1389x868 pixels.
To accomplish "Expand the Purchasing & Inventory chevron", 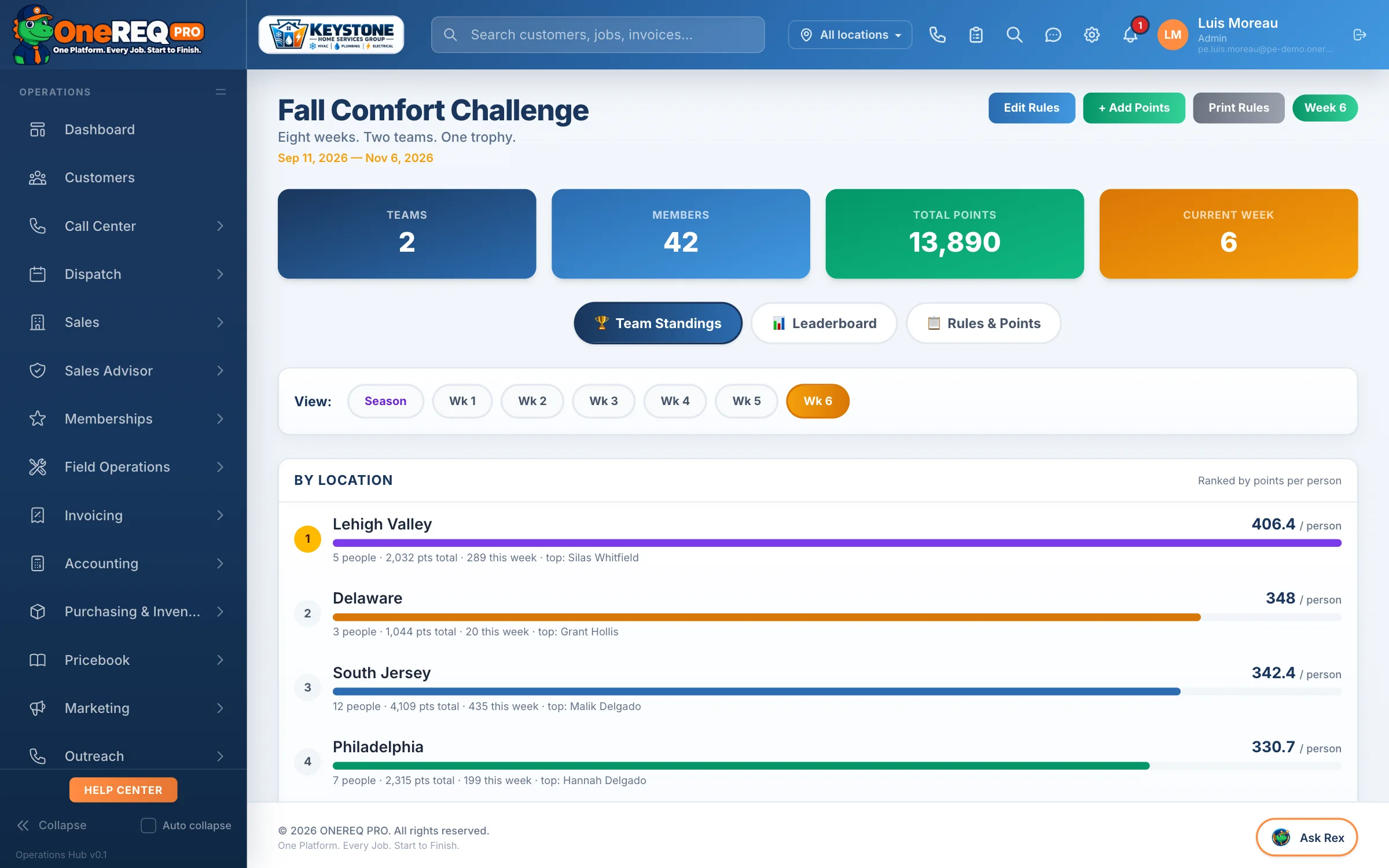I will pyautogui.click(x=220, y=612).
